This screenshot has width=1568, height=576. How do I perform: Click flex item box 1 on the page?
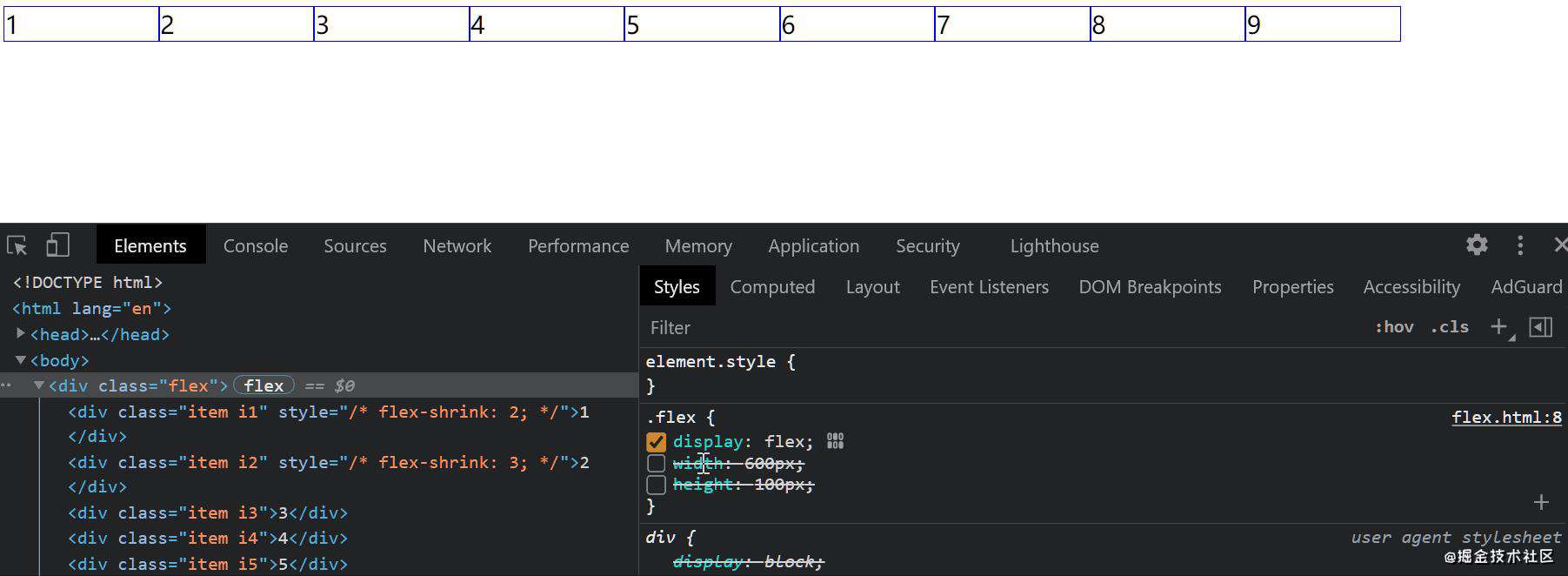(x=82, y=24)
